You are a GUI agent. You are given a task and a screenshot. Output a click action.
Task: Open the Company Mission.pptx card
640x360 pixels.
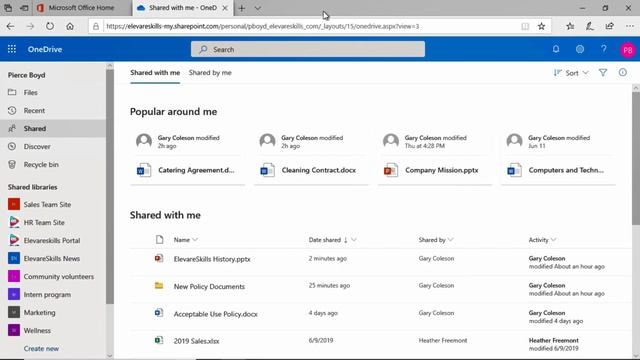[435, 159]
